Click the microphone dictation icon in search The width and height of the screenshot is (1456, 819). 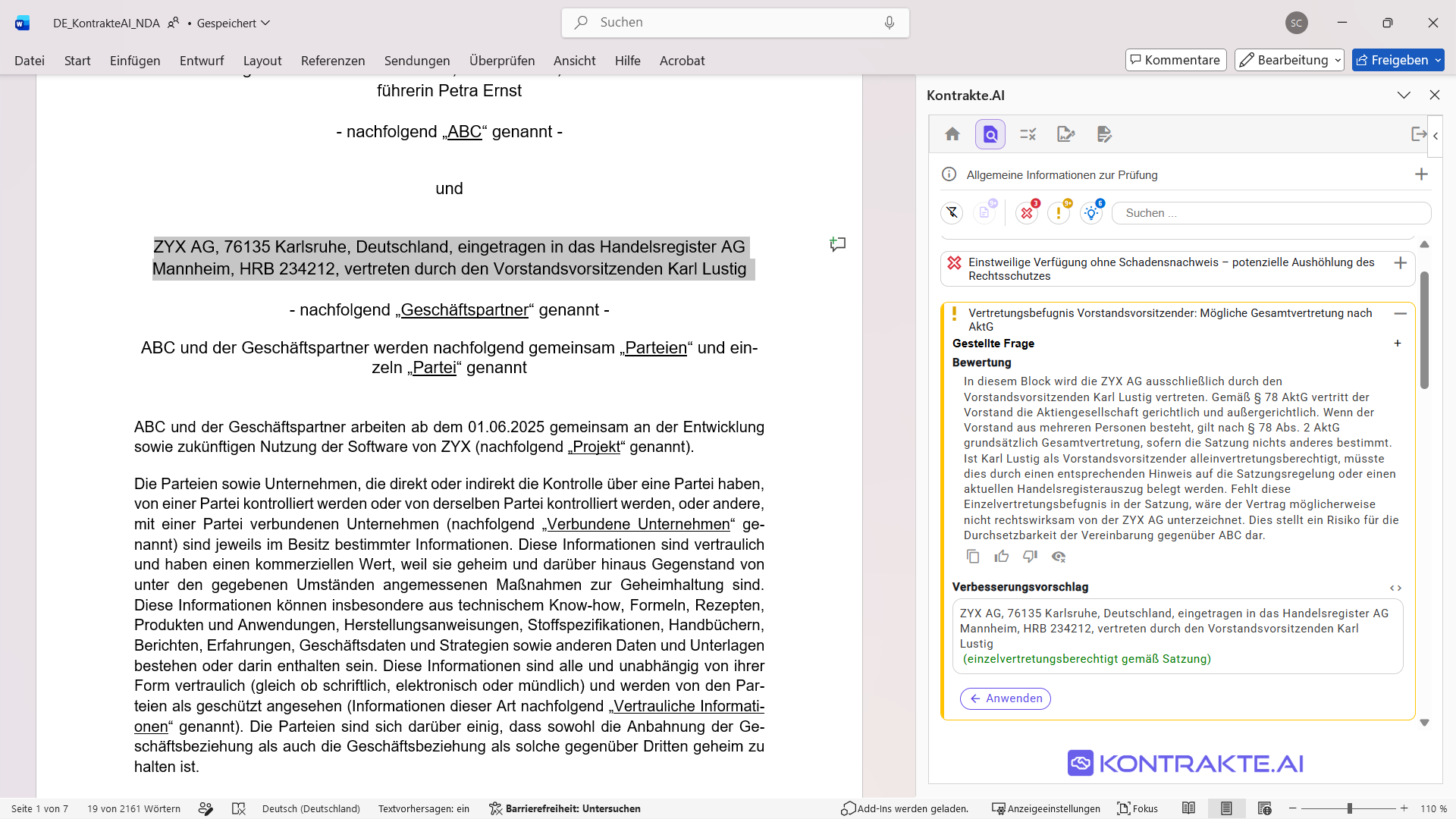[x=890, y=23]
